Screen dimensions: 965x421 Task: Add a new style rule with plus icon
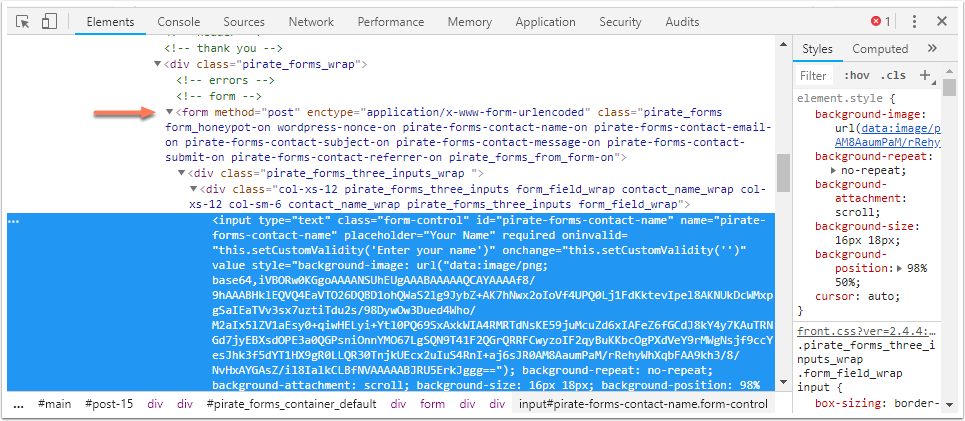coord(924,75)
